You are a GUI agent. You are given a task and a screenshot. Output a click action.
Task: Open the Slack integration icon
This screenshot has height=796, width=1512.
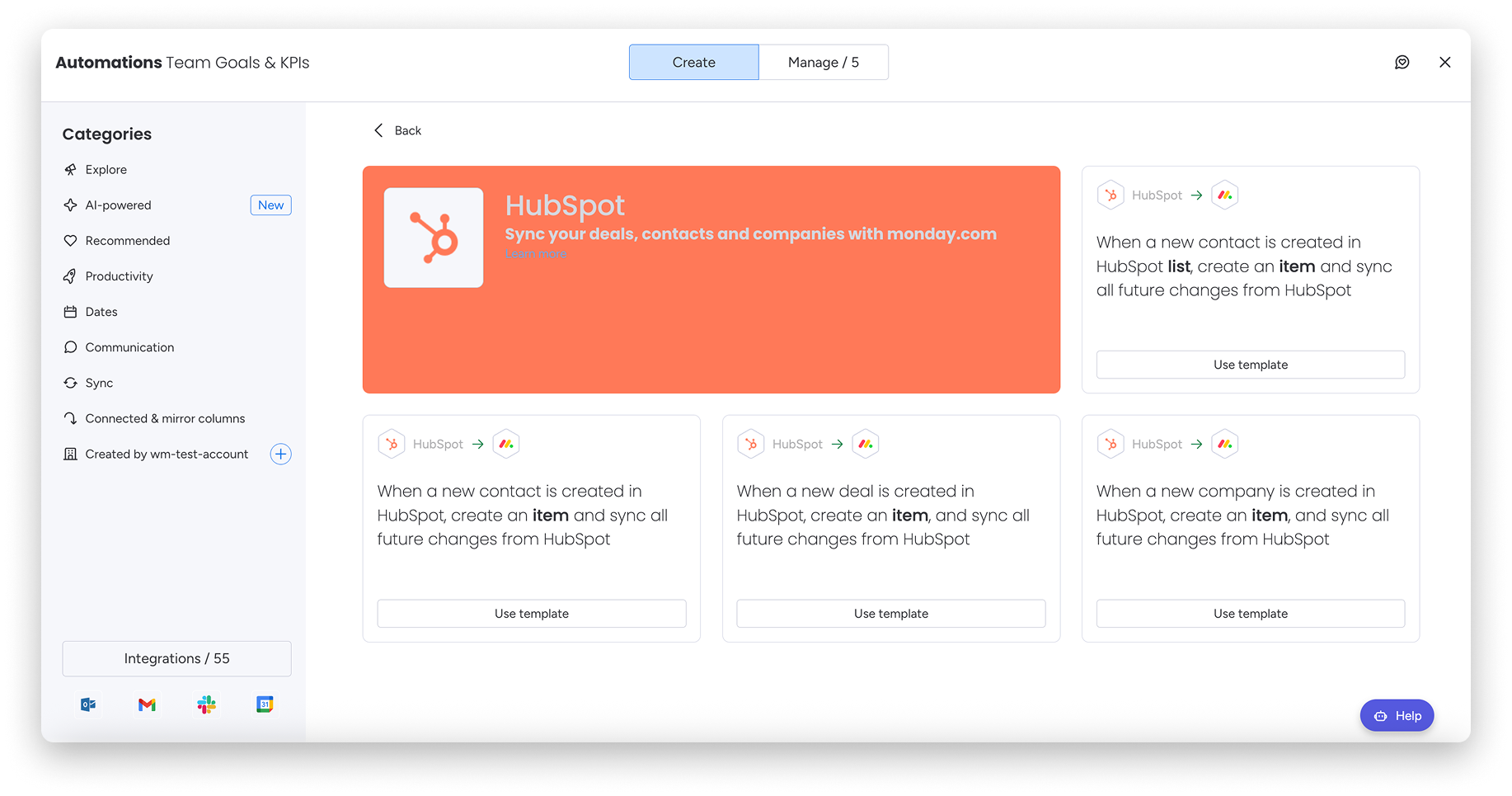[x=206, y=704]
